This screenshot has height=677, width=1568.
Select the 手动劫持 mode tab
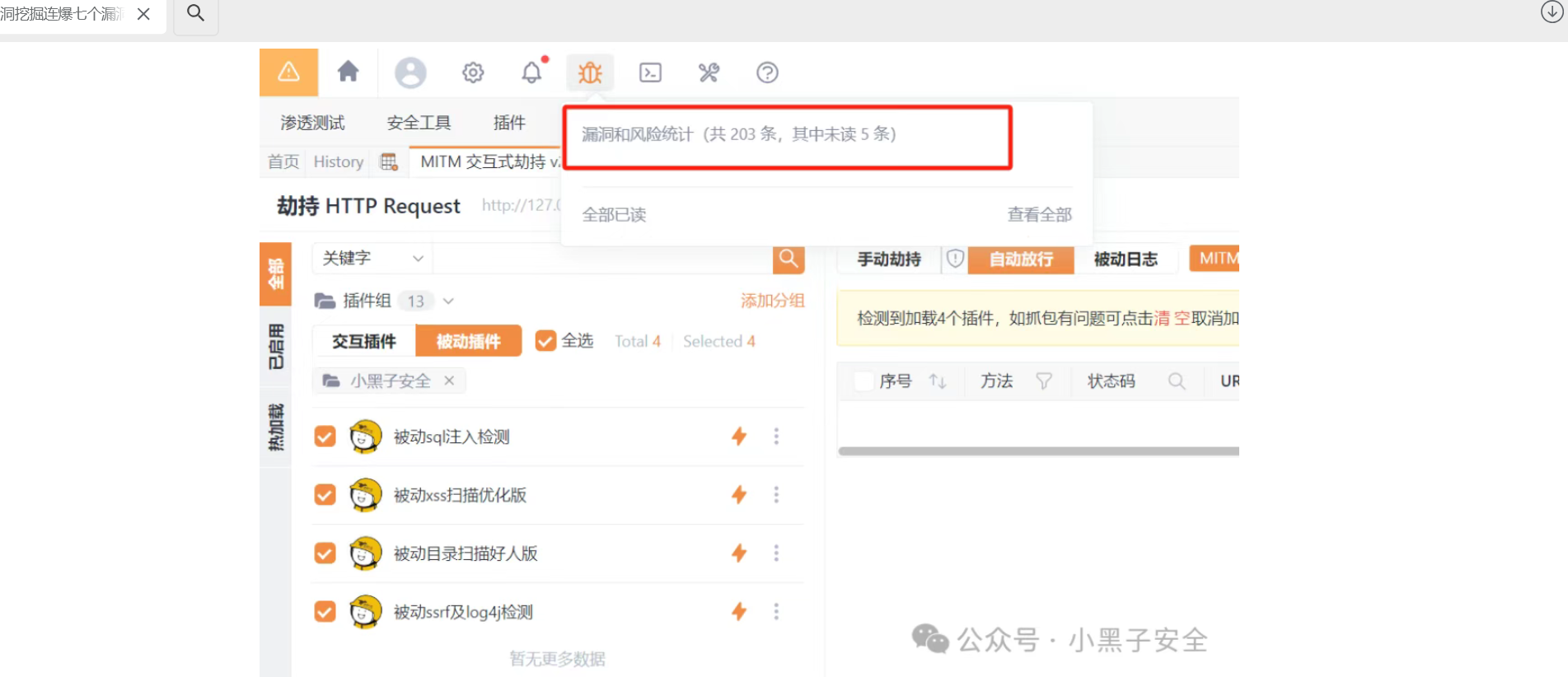tap(888, 259)
